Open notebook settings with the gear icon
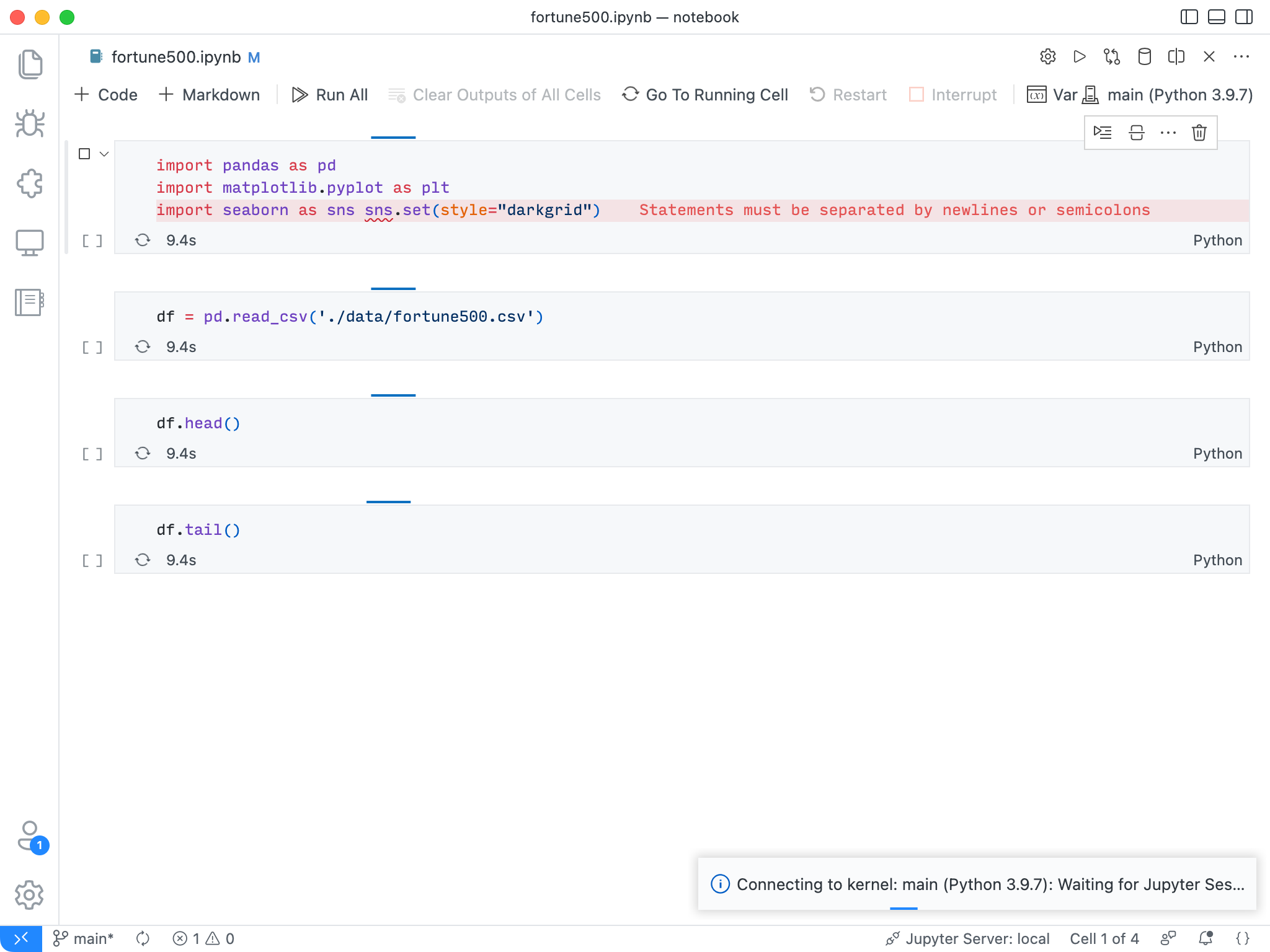1270x952 pixels. (1049, 56)
